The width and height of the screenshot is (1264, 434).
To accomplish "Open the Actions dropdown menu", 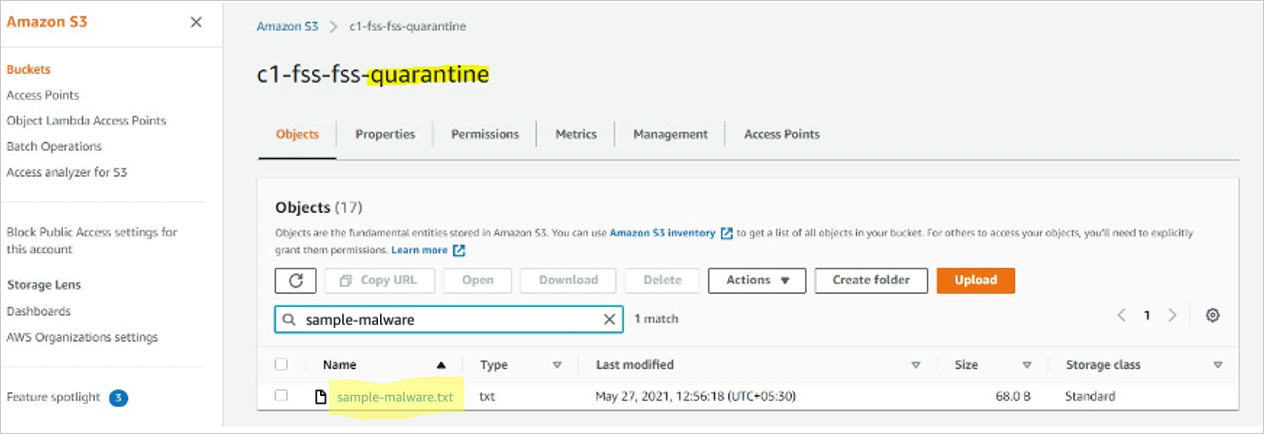I will click(757, 280).
